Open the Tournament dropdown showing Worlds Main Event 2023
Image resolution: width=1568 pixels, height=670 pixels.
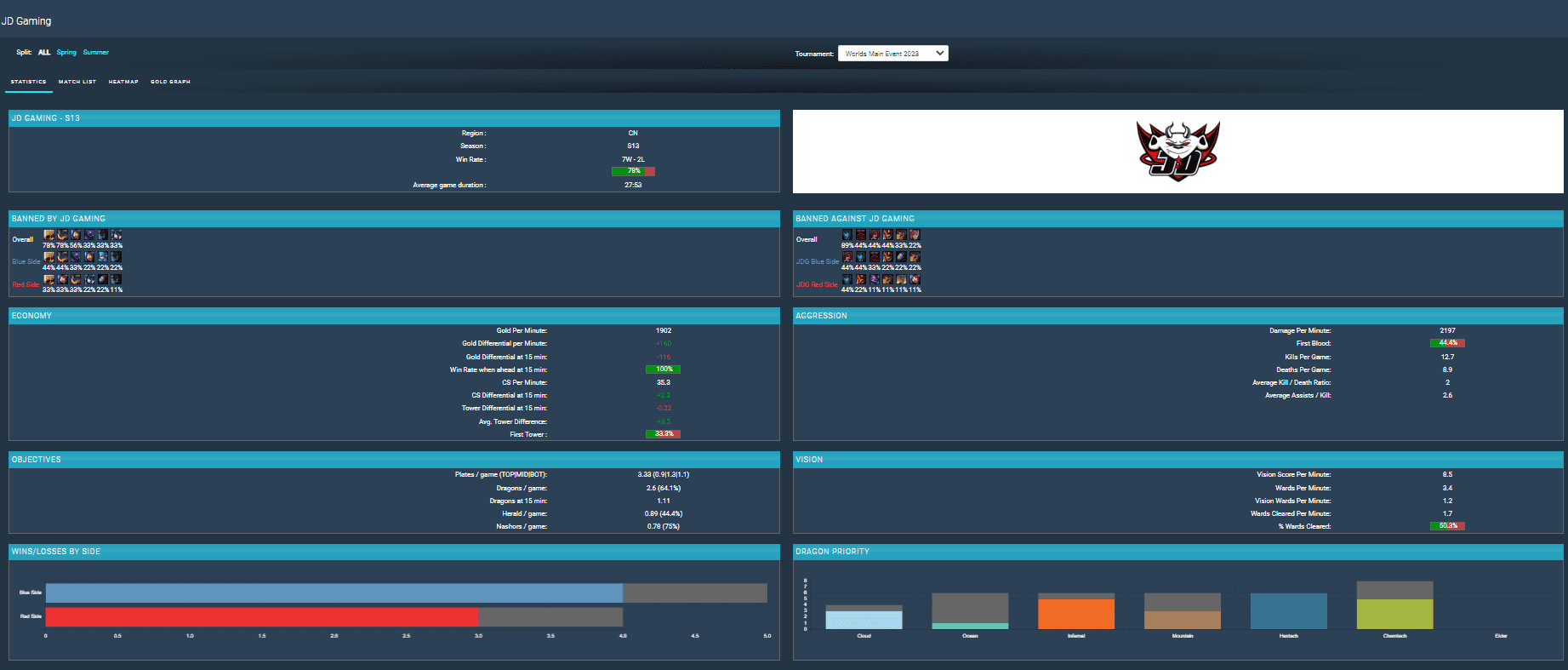(x=892, y=53)
